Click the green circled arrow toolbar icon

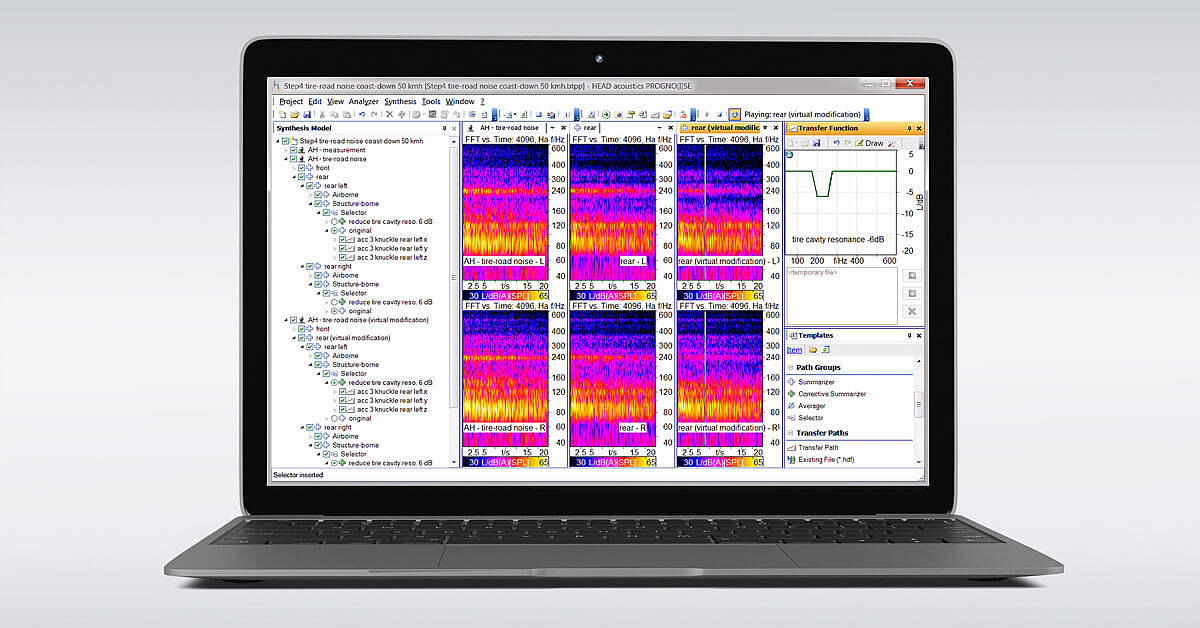point(606,115)
